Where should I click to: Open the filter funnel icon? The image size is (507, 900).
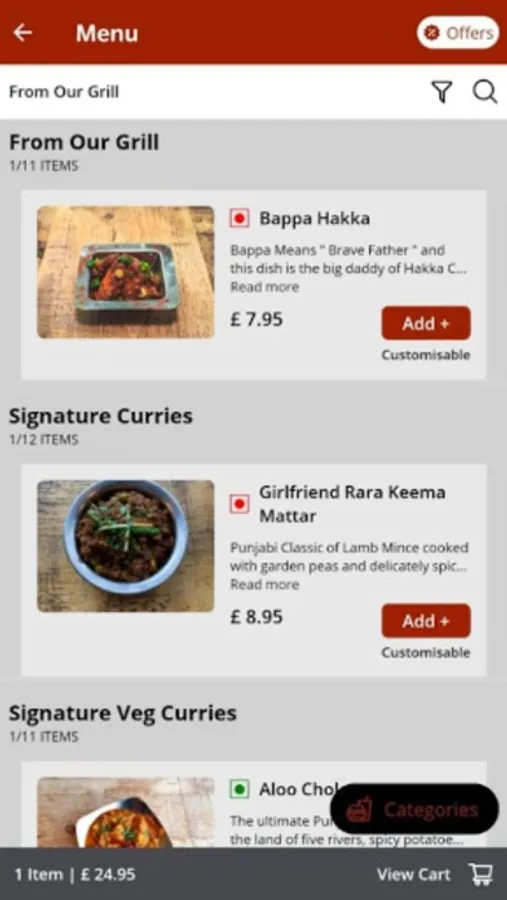click(x=442, y=92)
